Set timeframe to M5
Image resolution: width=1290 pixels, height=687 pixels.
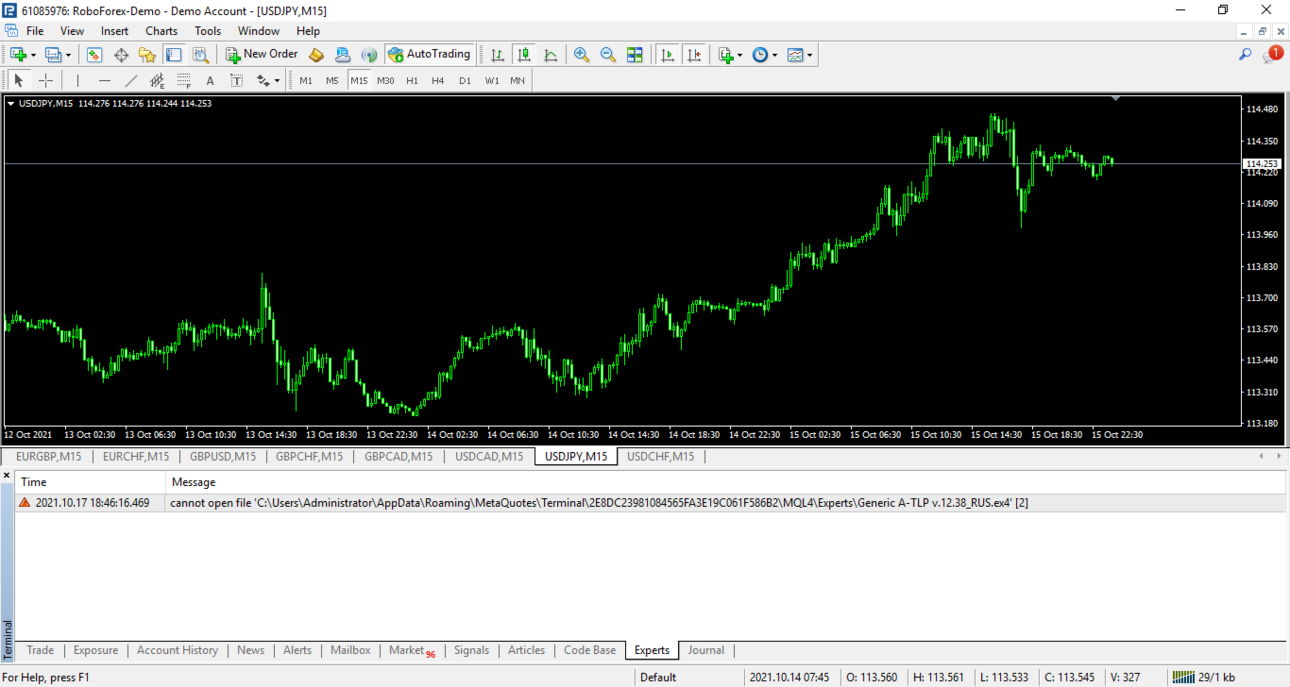coord(332,80)
